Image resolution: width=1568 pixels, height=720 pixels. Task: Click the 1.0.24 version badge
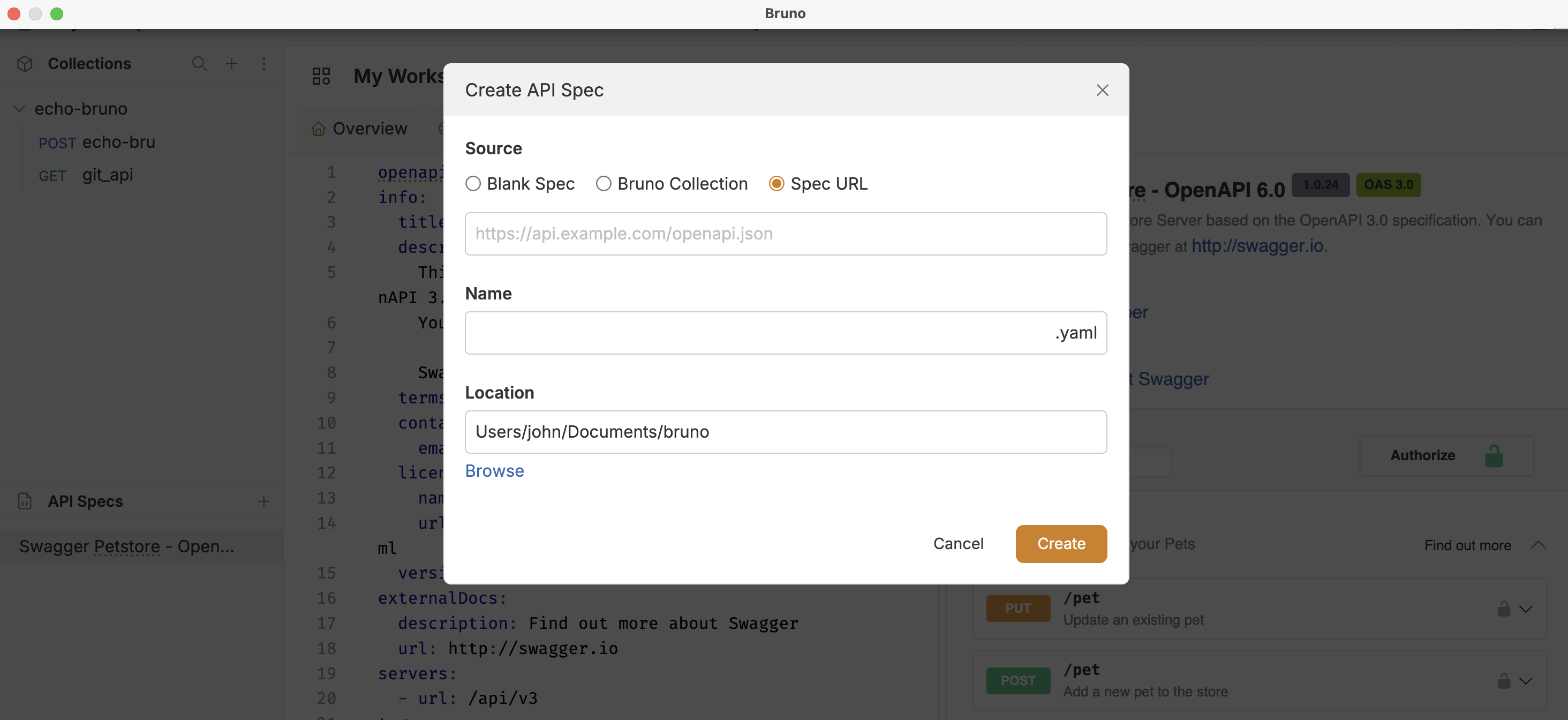1320,185
